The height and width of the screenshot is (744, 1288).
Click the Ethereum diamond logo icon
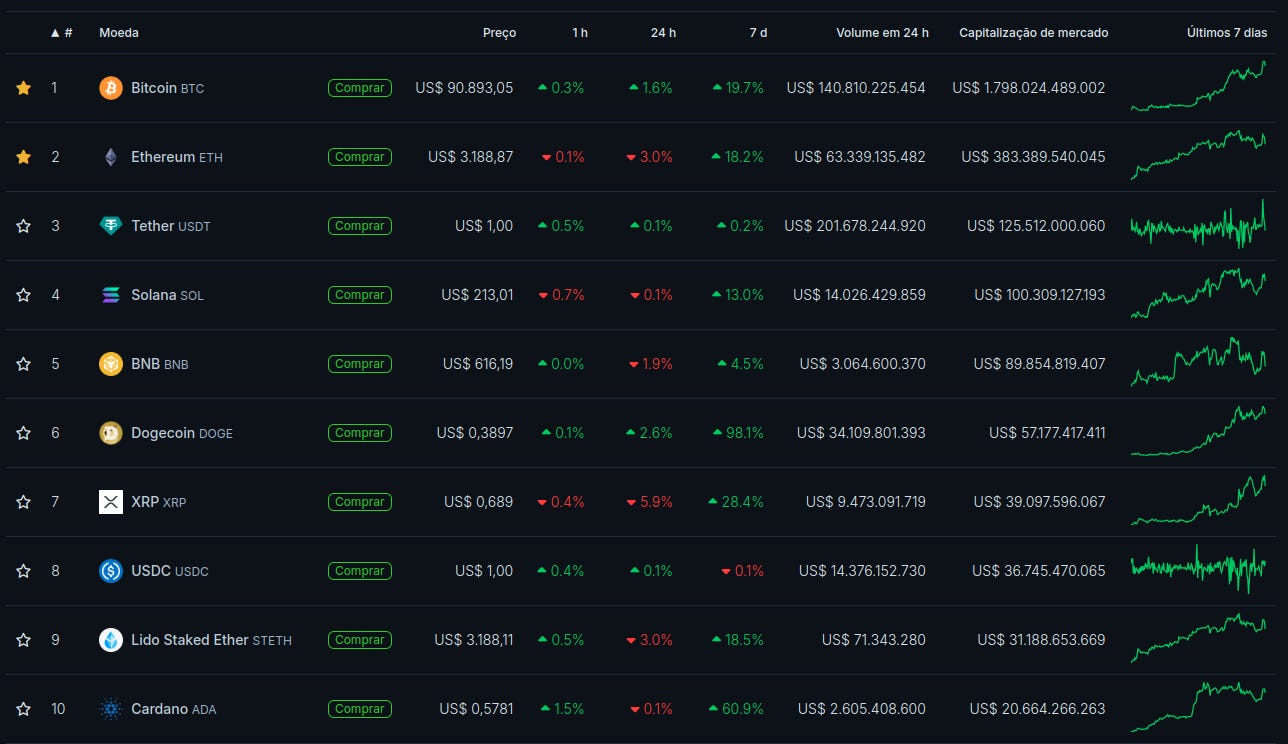coord(111,157)
